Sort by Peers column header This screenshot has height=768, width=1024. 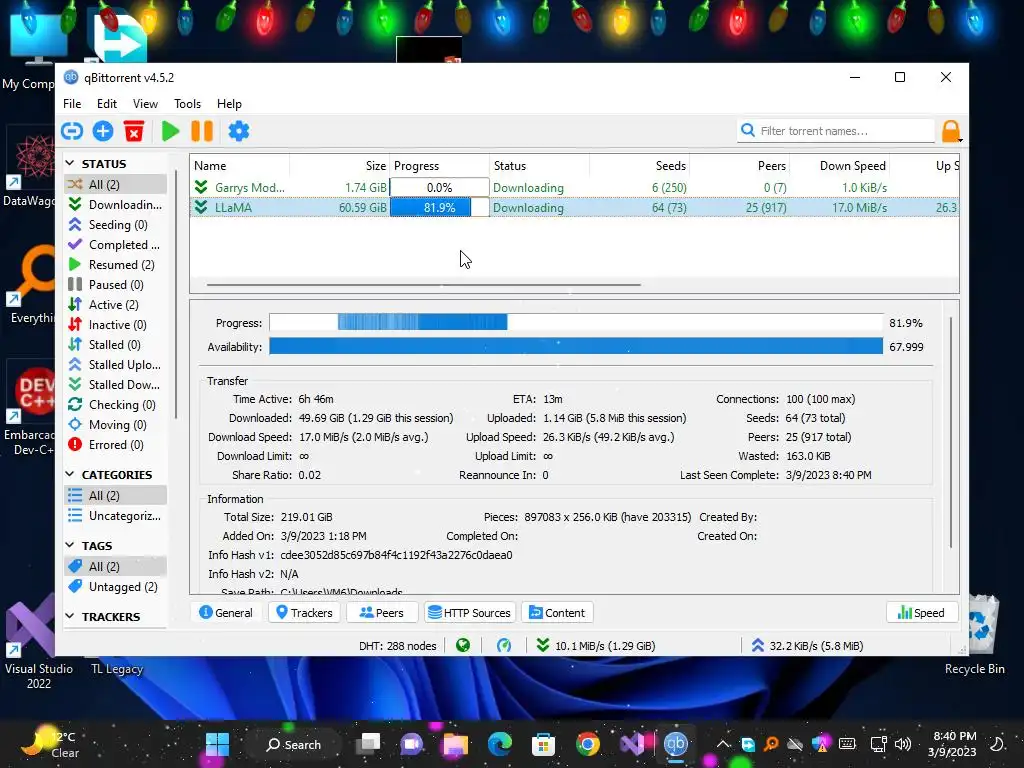pyautogui.click(x=740, y=166)
